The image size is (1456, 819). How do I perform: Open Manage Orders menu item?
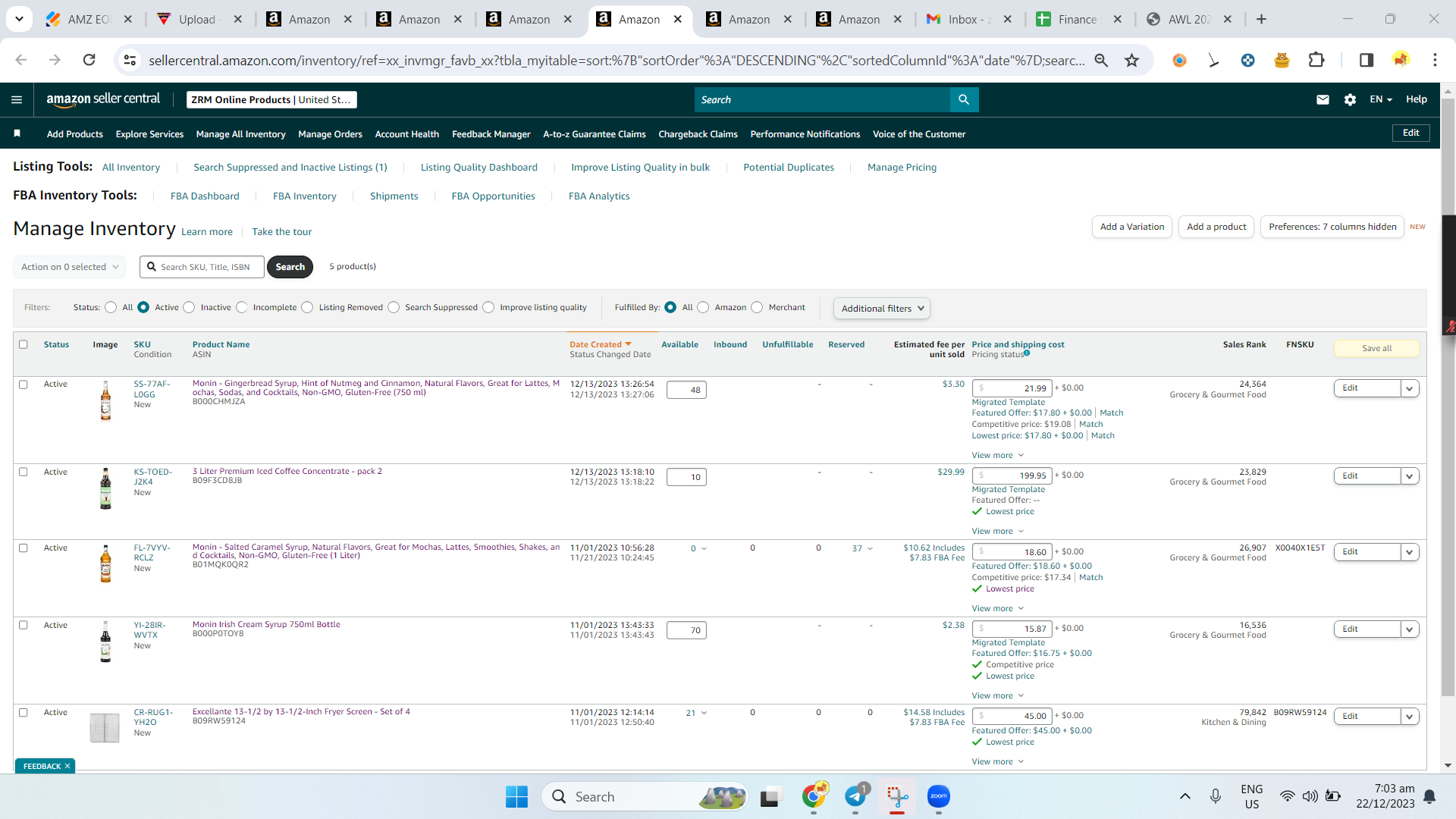(330, 133)
